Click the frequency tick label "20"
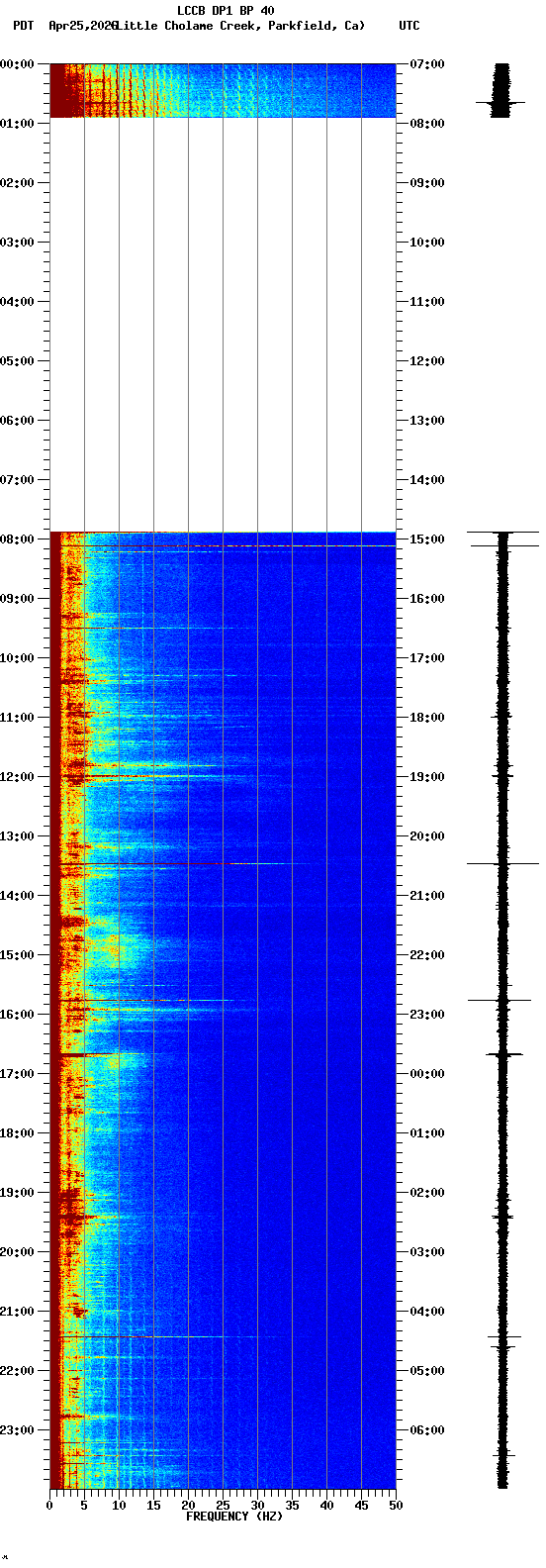This screenshot has width=546, height=1568. coord(188,1506)
